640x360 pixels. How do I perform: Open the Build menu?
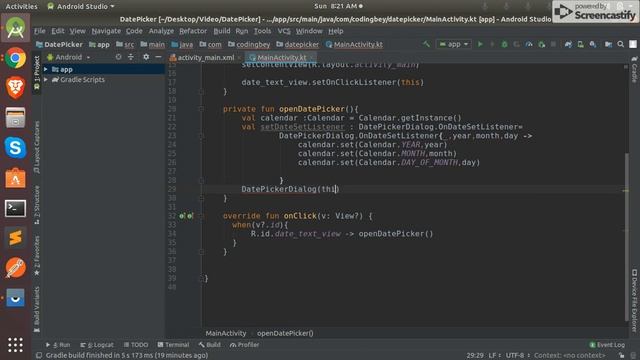click(x=222, y=31)
